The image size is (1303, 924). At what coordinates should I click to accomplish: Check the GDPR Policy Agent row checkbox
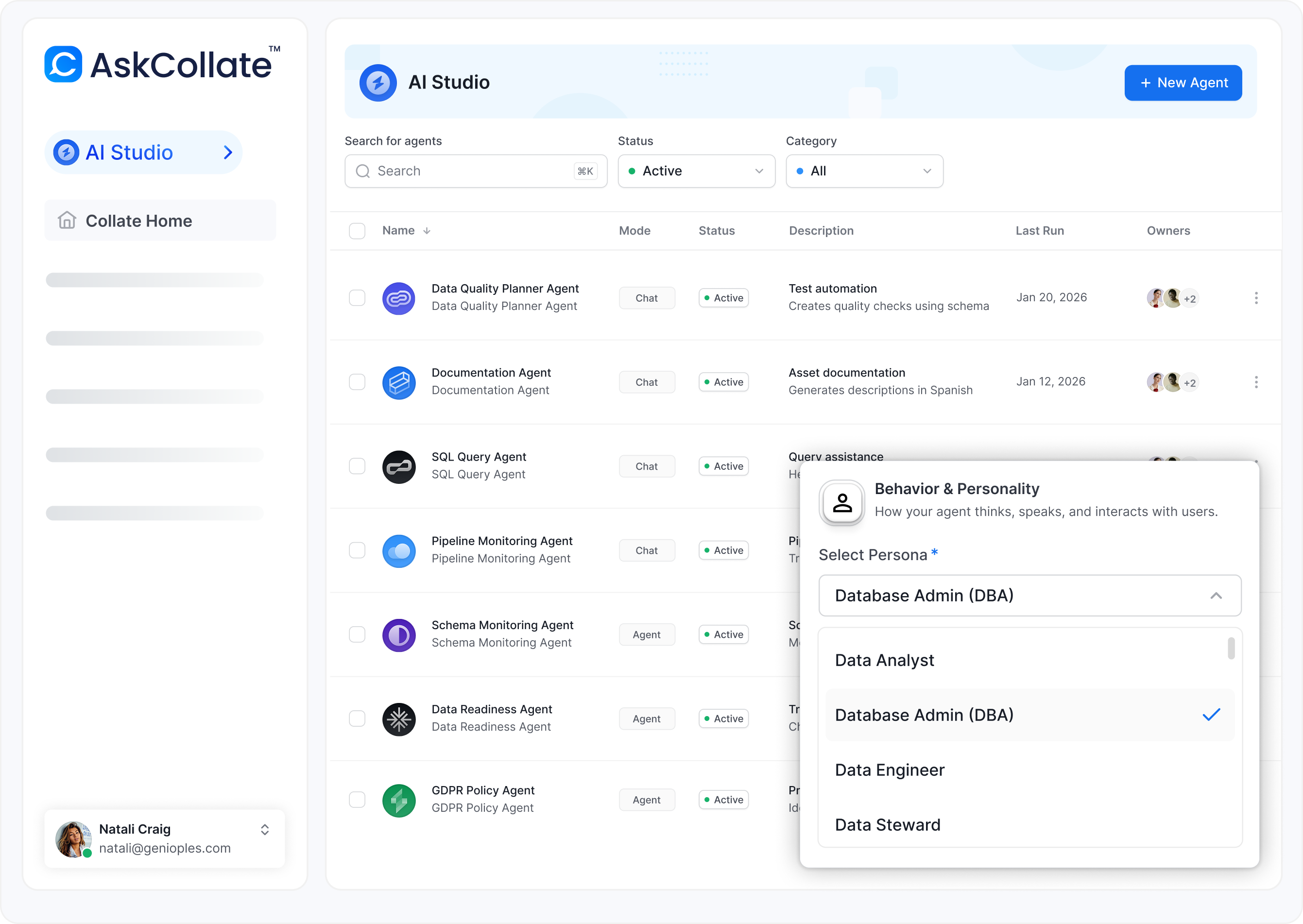(357, 800)
